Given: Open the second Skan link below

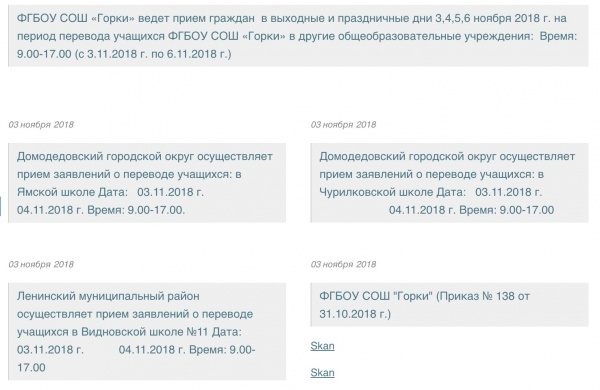Looking at the screenshot, I should point(322,373).
